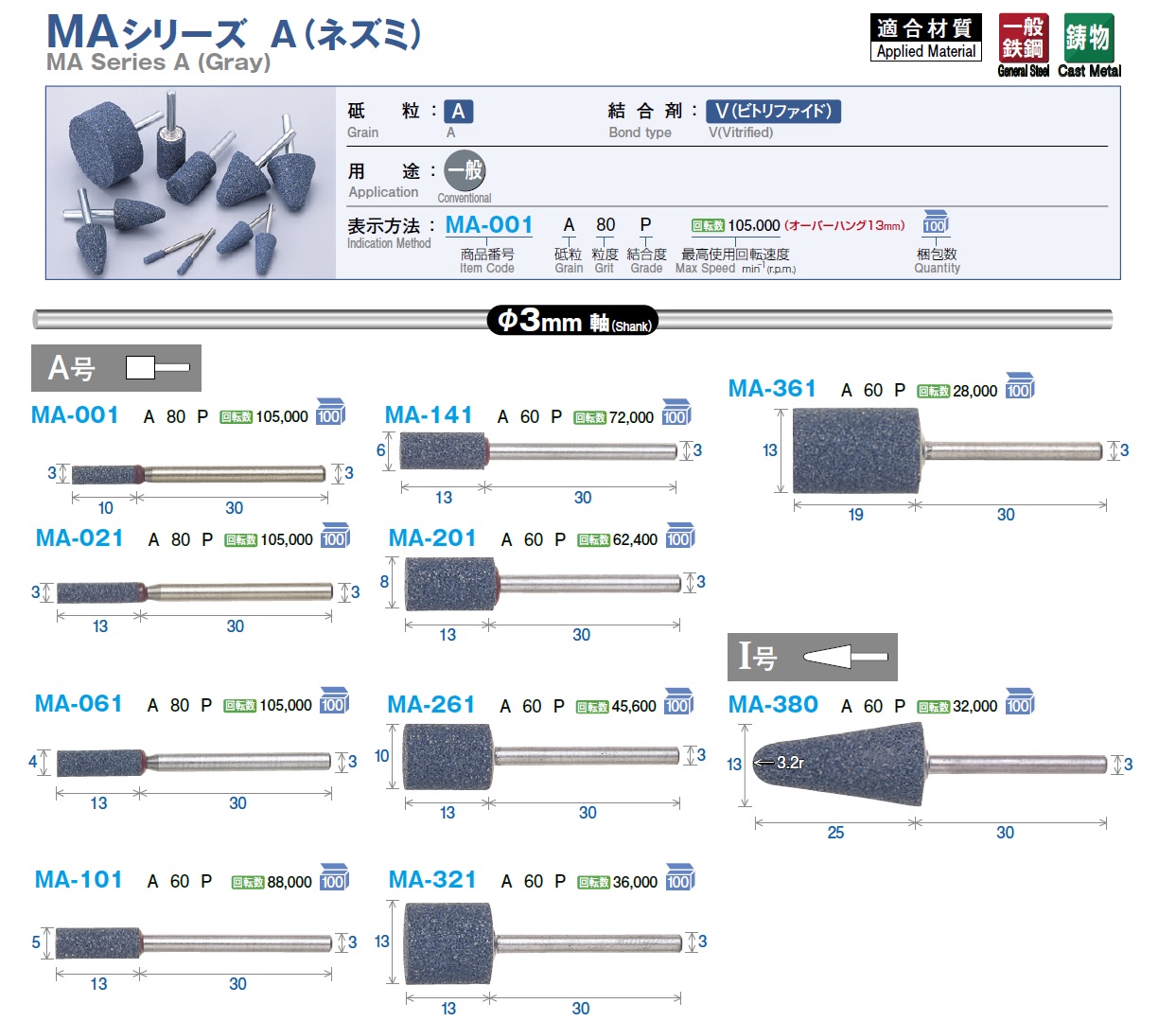Open the MA-061 product heading
Image resolution: width=1176 pixels, height=1021 pixels.
(79, 704)
